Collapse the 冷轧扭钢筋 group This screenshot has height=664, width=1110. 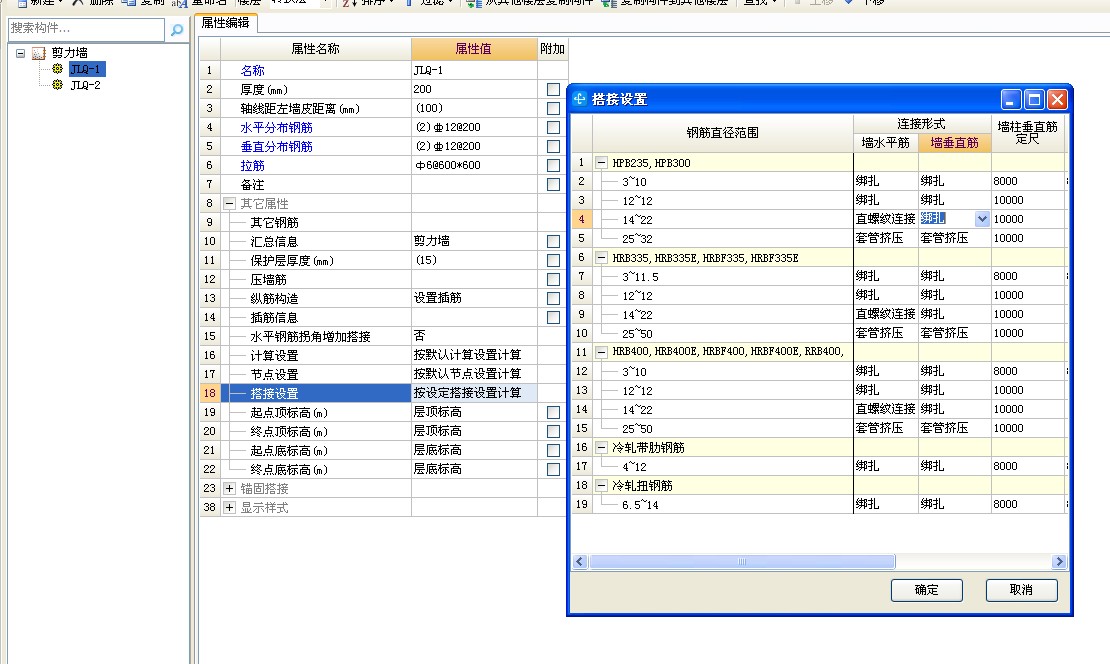pos(601,486)
